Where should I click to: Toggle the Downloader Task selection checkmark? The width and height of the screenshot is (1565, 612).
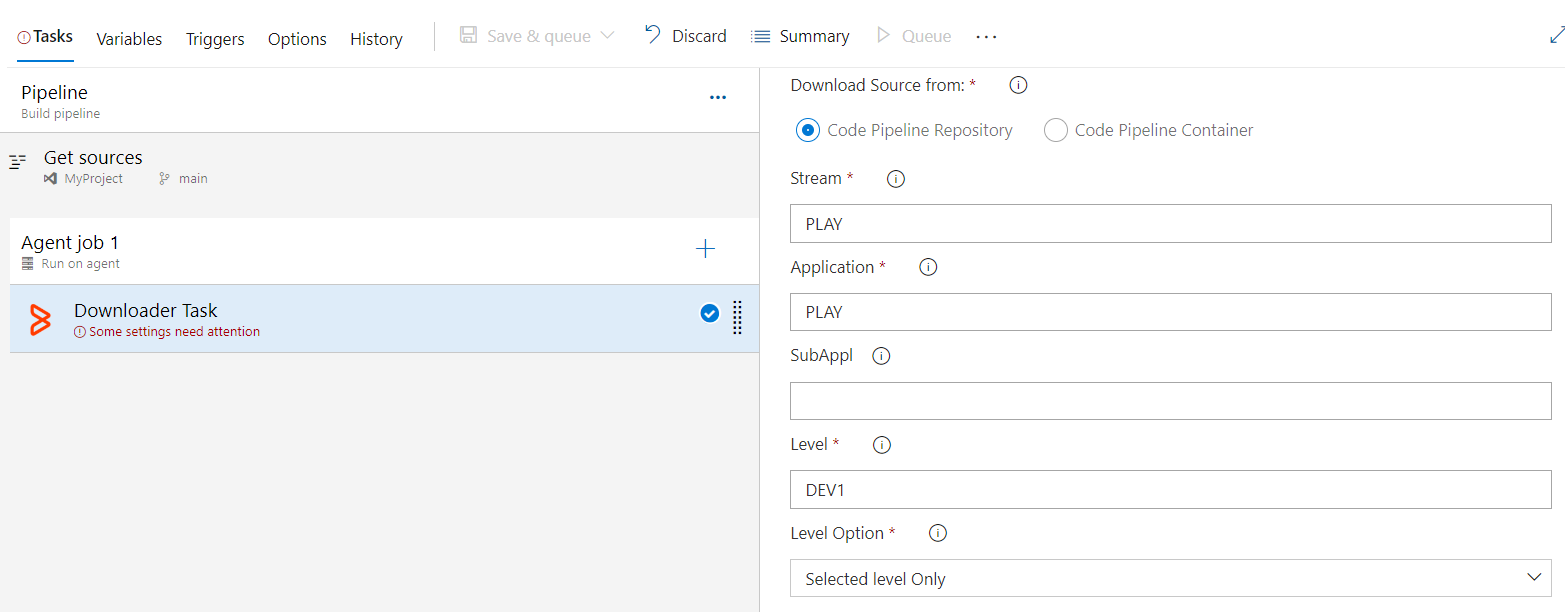click(x=710, y=314)
